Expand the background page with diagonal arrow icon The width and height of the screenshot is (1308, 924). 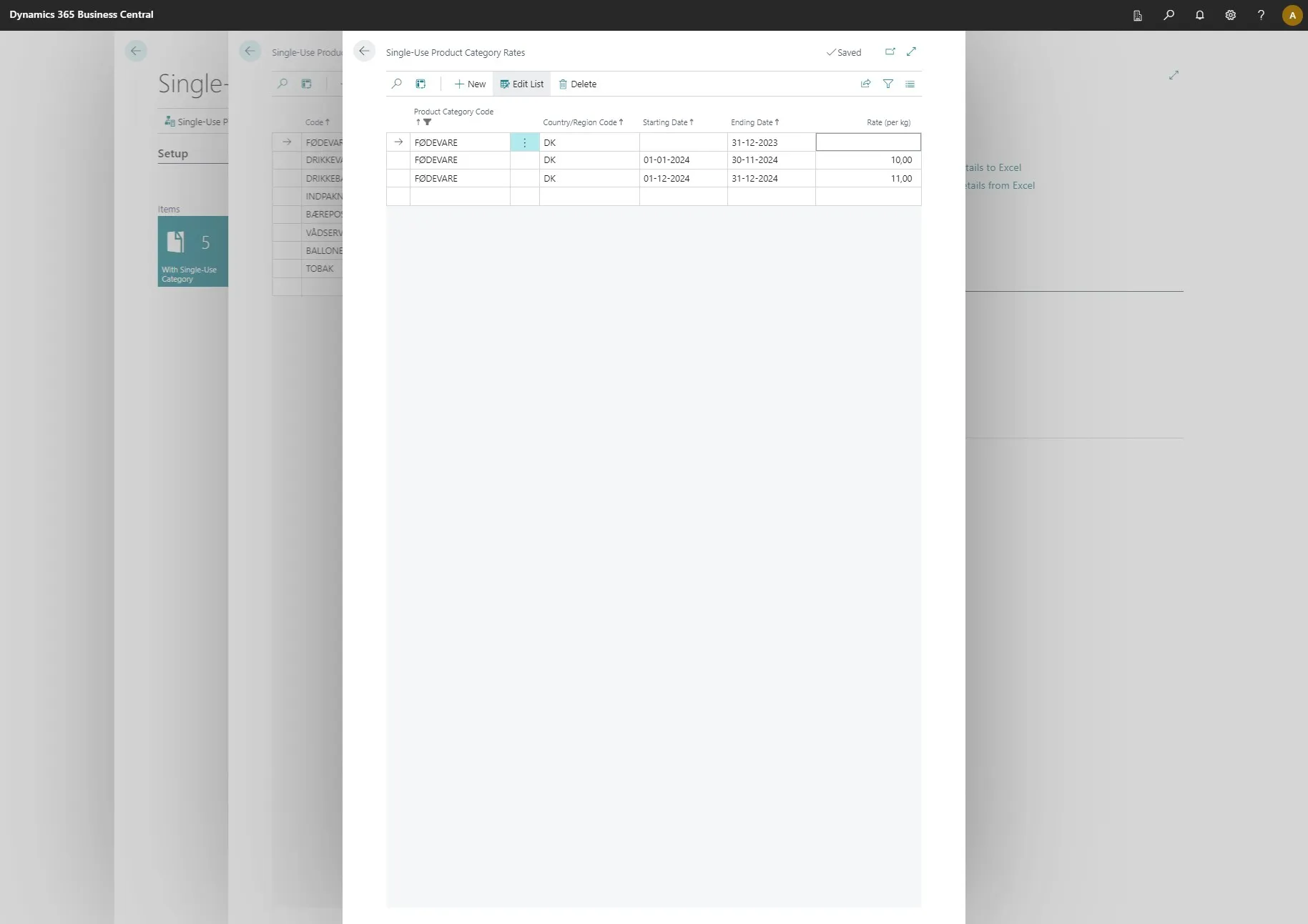click(1174, 74)
